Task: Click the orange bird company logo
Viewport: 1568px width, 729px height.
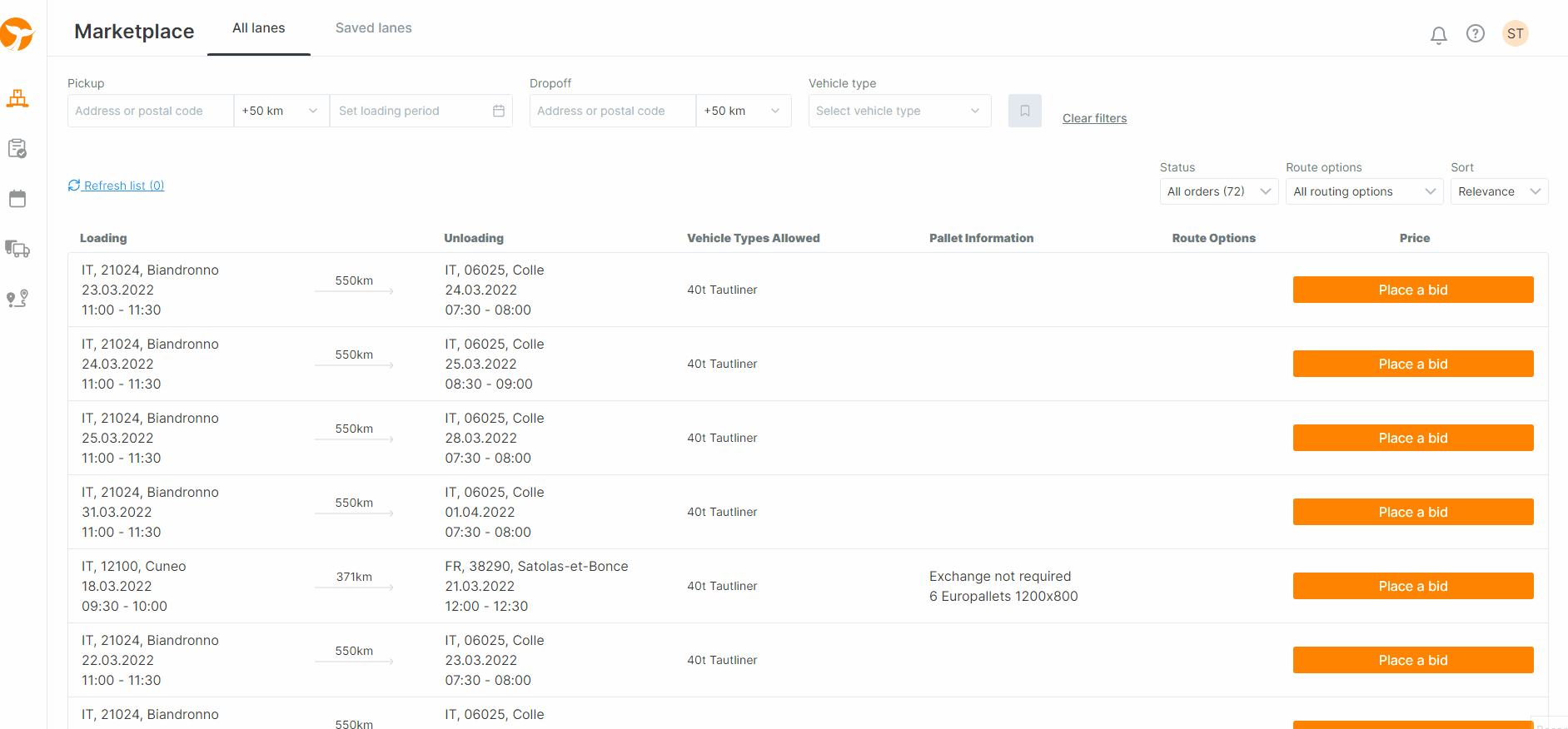Action: tap(17, 34)
